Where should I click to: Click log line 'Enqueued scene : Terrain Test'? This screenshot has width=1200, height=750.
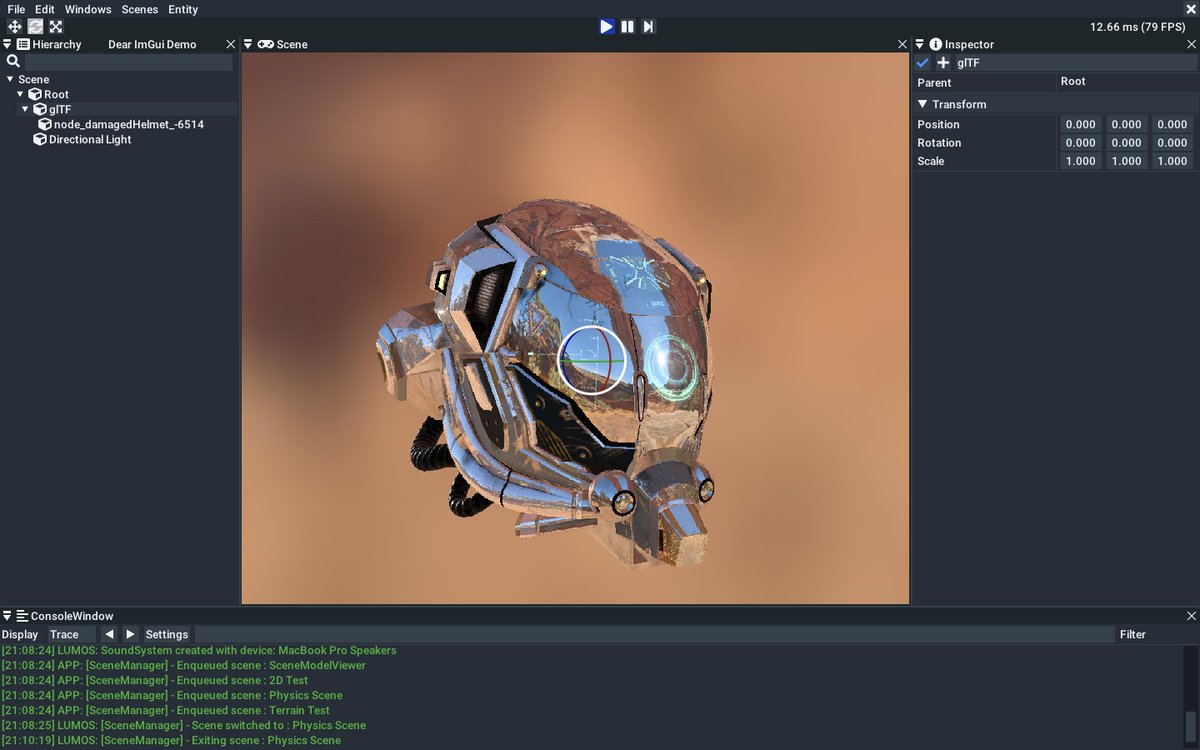point(166,710)
